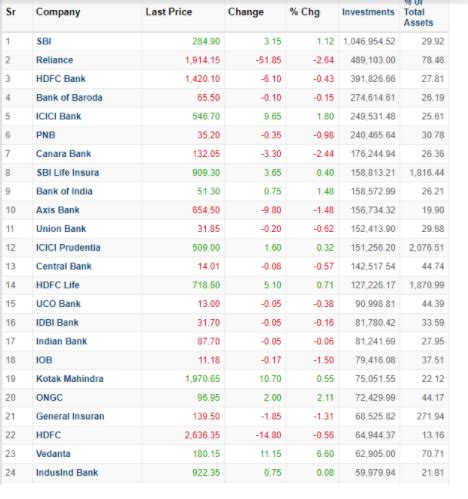This screenshot has height=499, width=468.
Task: Select ICICI Prudentia total assets 2,076.51
Action: pyautogui.click(x=427, y=248)
